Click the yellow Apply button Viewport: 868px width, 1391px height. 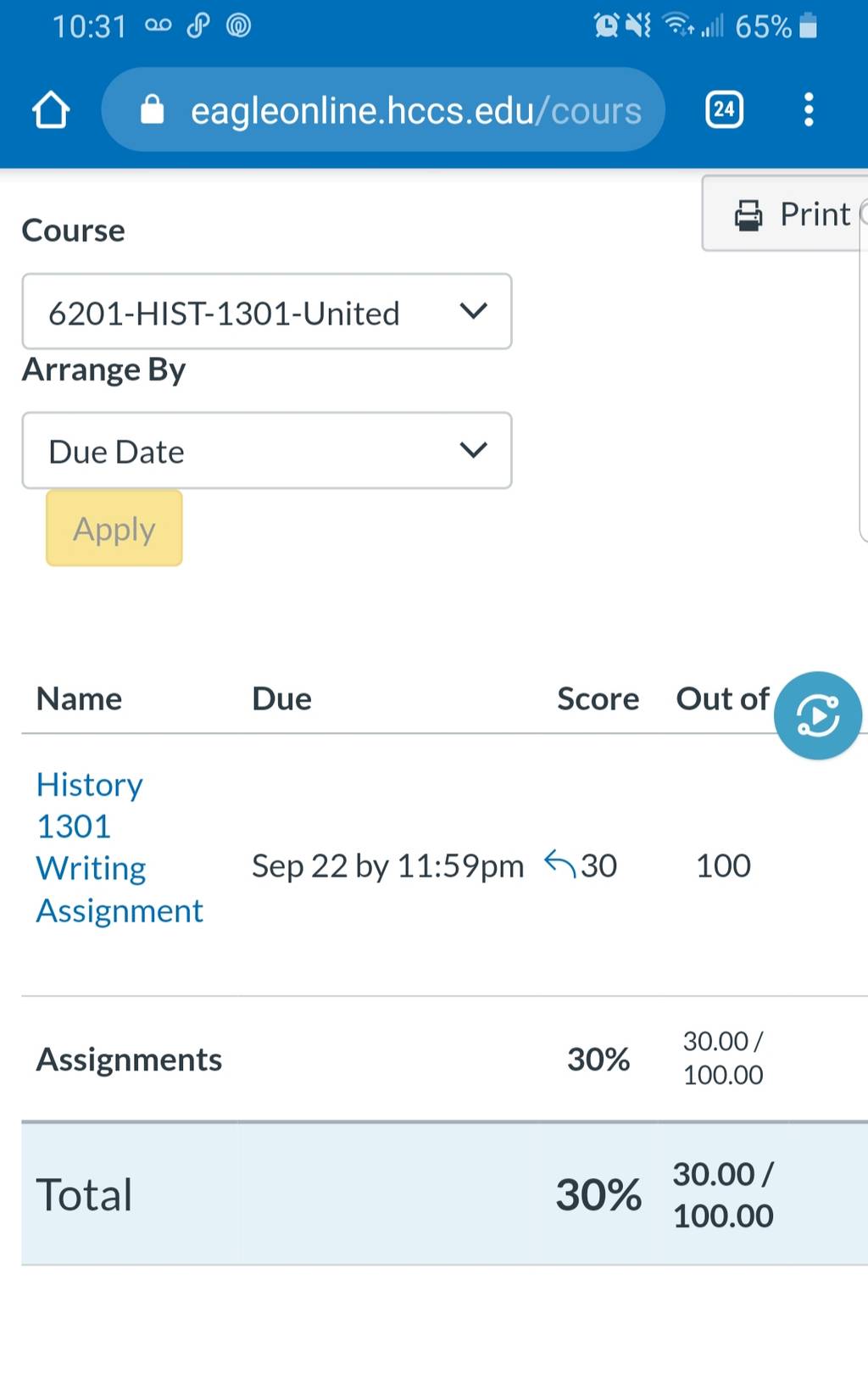[114, 528]
